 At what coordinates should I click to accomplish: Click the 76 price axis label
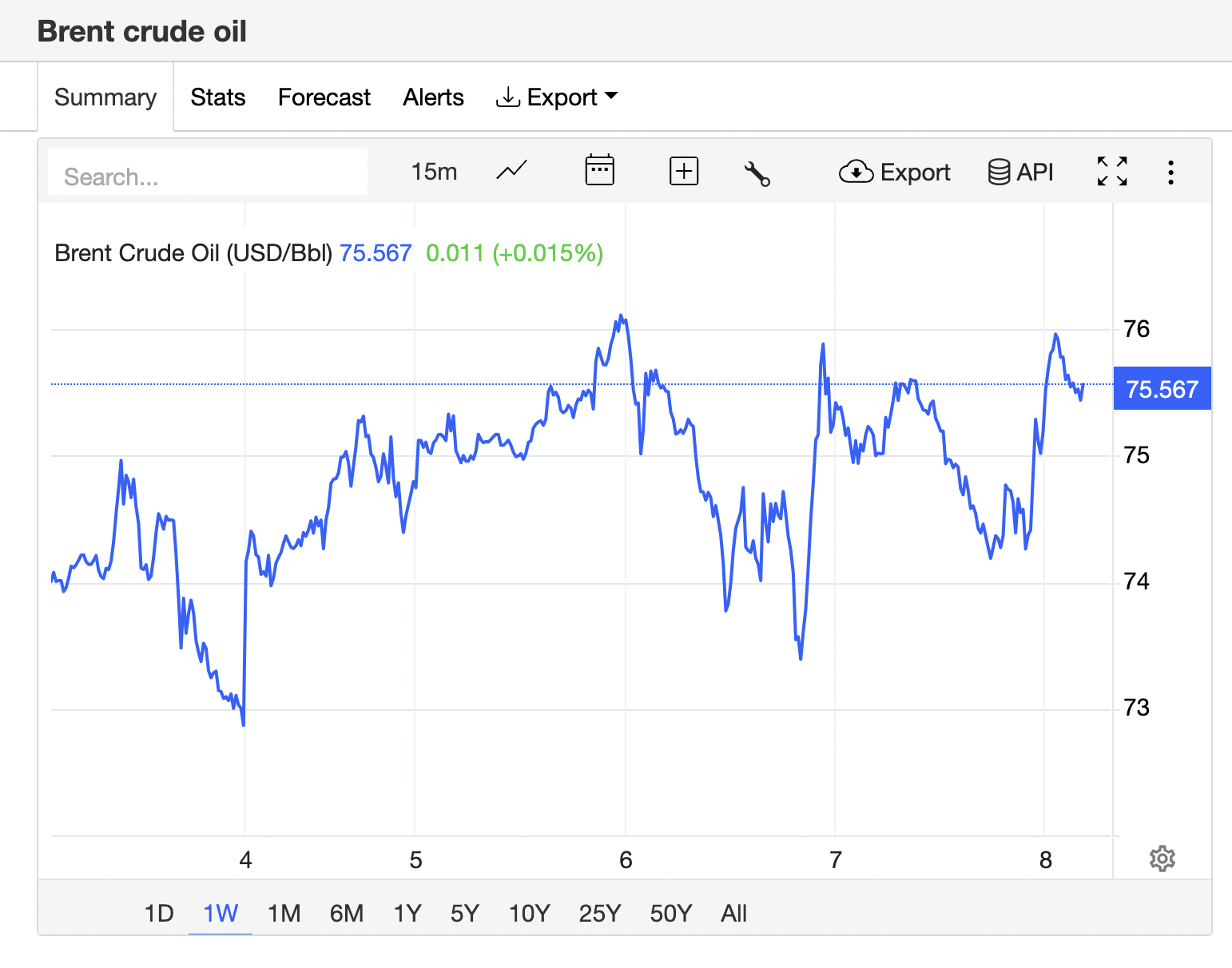[x=1136, y=329]
